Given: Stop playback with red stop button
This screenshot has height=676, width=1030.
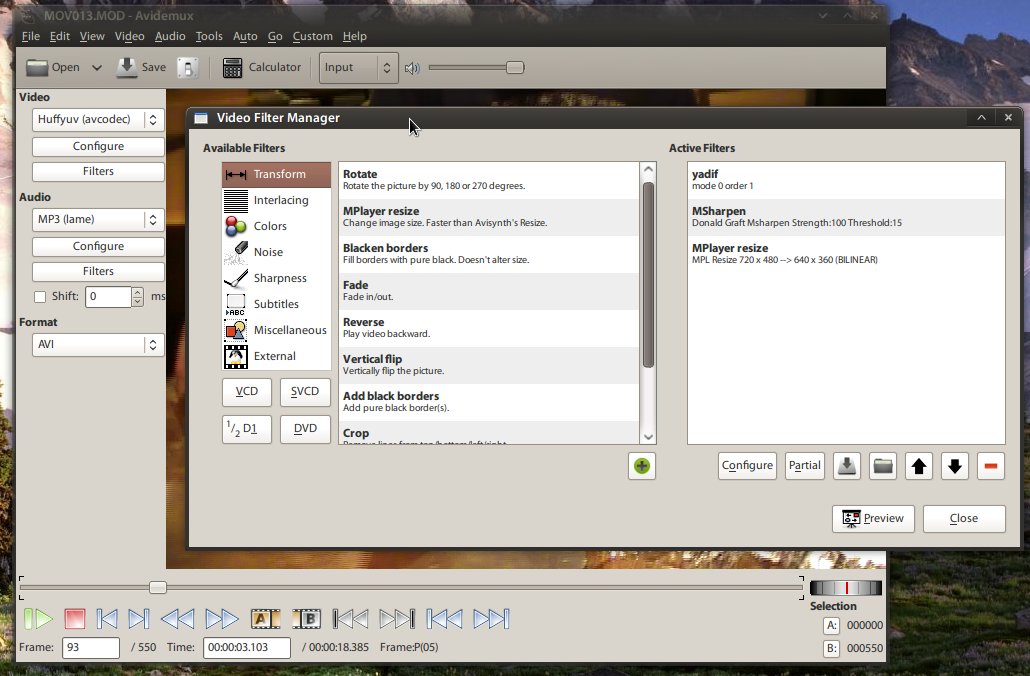Looking at the screenshot, I should (x=75, y=619).
